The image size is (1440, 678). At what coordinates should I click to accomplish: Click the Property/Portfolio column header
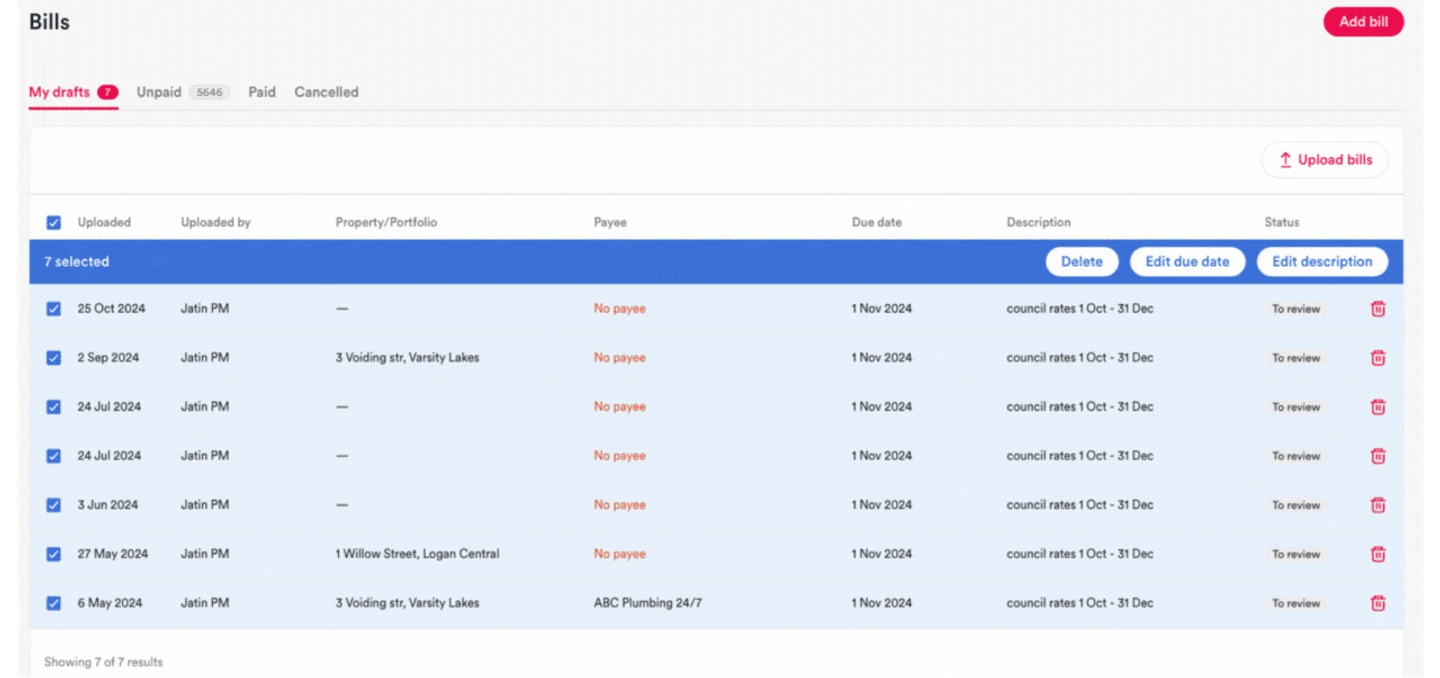click(x=386, y=223)
